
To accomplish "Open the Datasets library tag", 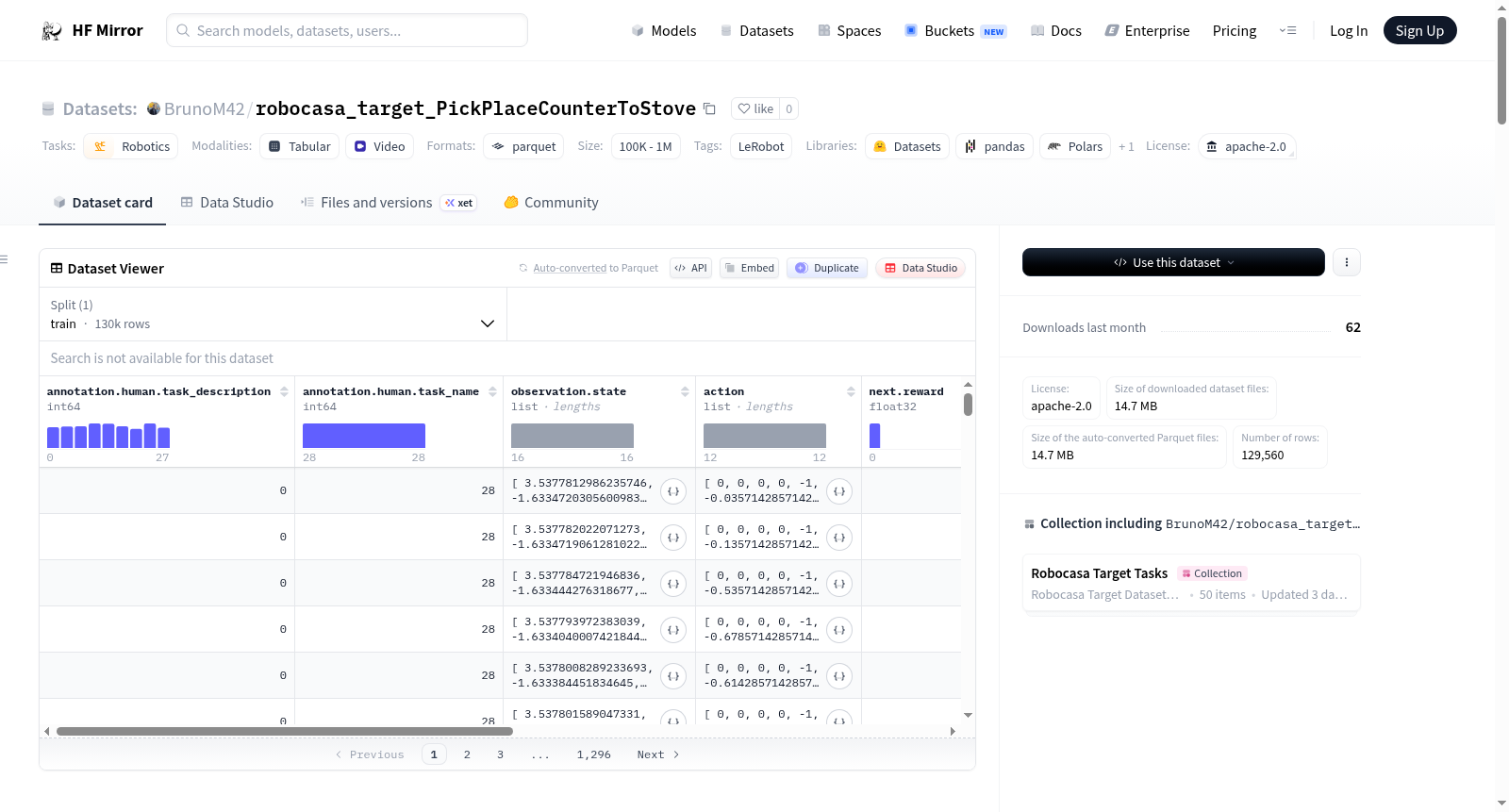I will [x=907, y=146].
